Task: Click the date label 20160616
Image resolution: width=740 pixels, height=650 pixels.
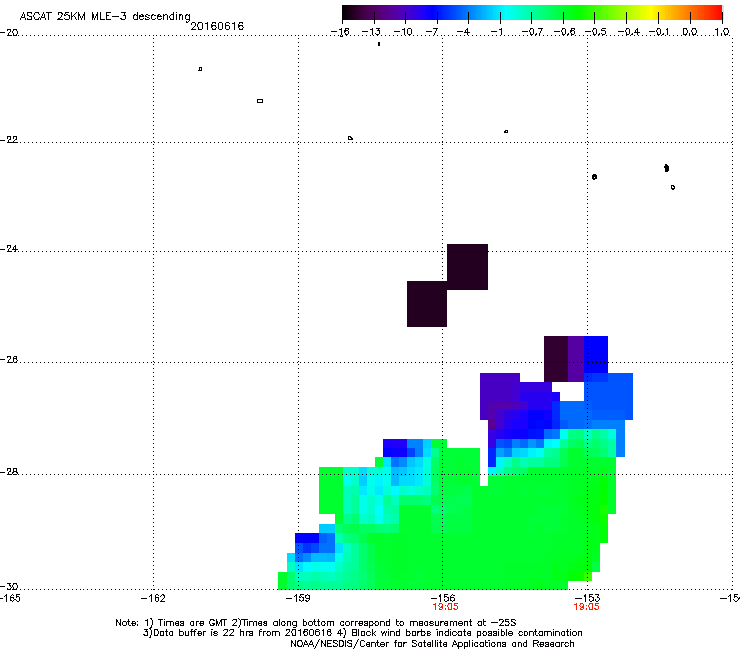Action: tap(217, 26)
